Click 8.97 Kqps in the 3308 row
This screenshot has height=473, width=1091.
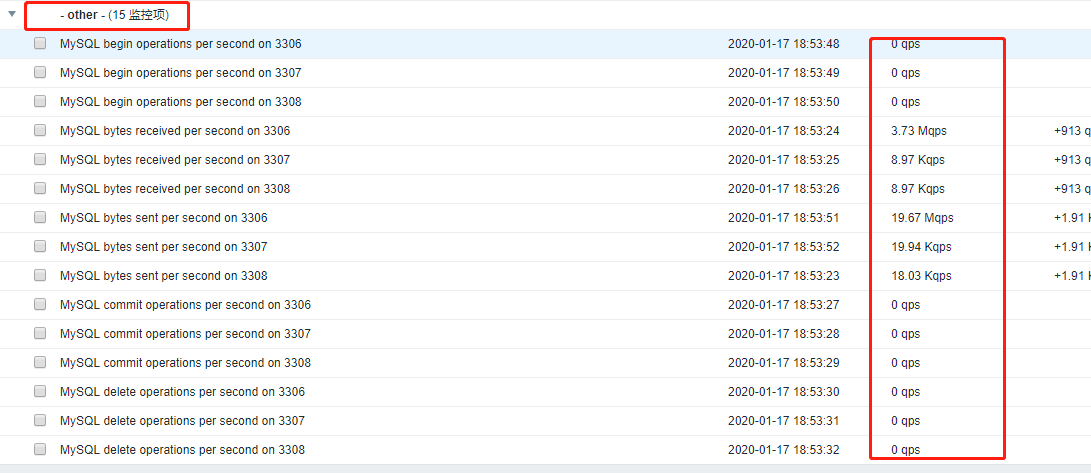[918, 189]
